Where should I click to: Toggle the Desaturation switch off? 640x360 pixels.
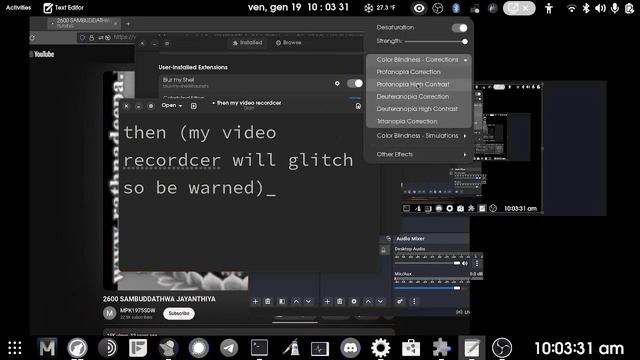point(460,28)
